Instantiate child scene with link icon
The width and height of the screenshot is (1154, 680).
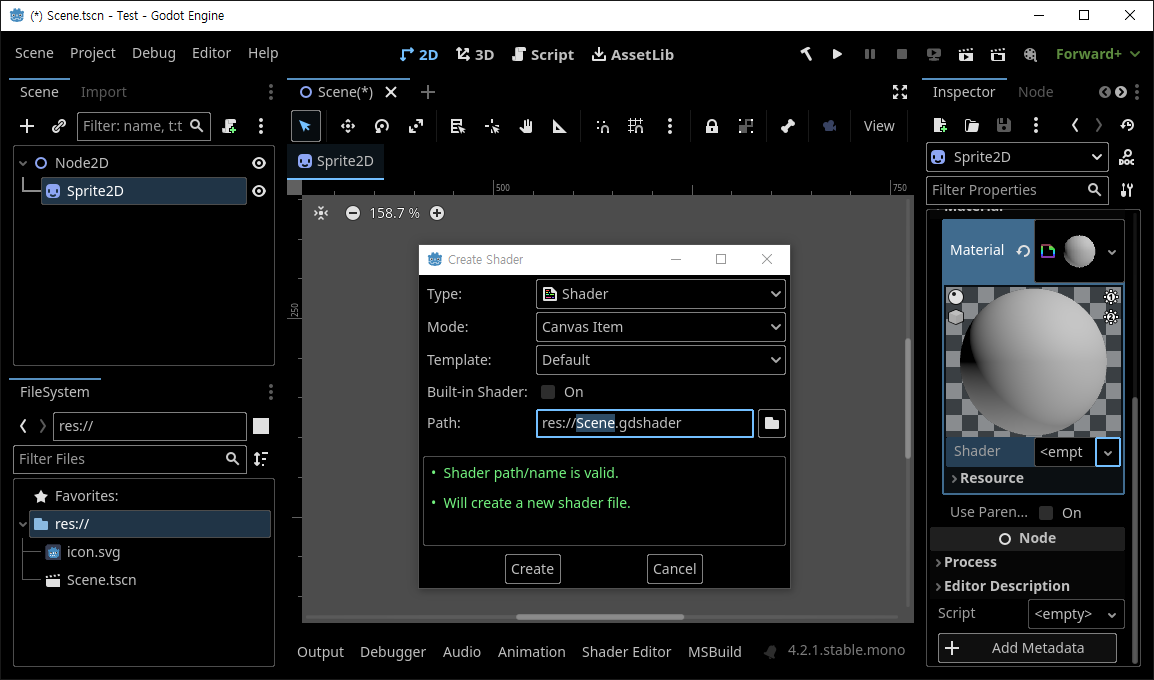(59, 126)
